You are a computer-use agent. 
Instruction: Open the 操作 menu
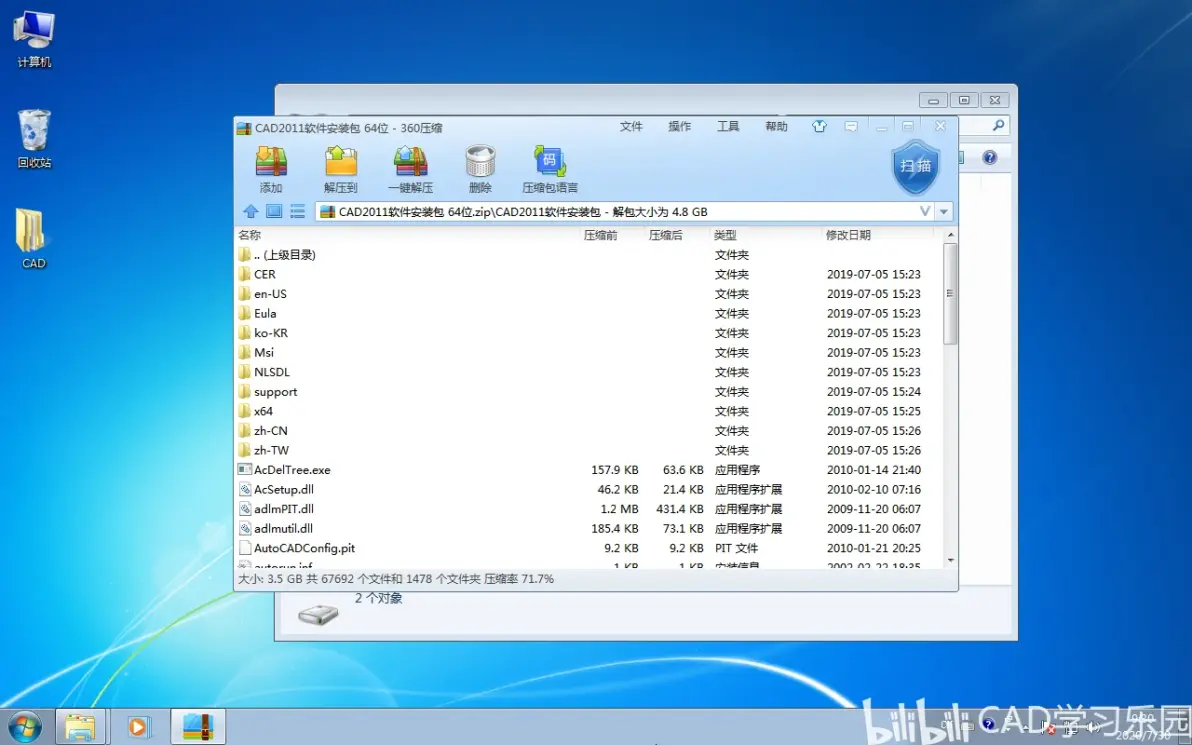click(680, 126)
